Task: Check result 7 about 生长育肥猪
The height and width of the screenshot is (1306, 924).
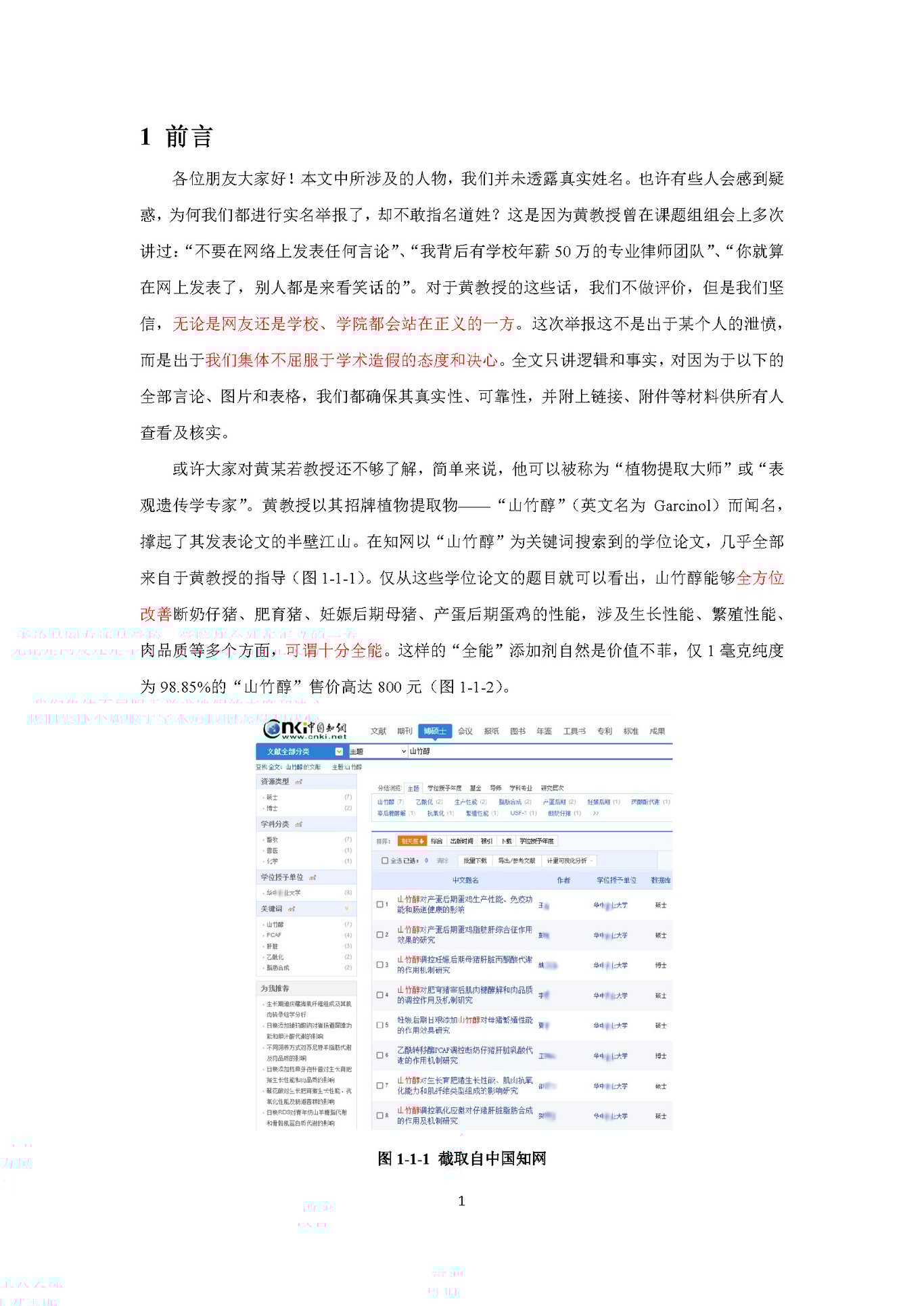Action: click(x=380, y=1085)
